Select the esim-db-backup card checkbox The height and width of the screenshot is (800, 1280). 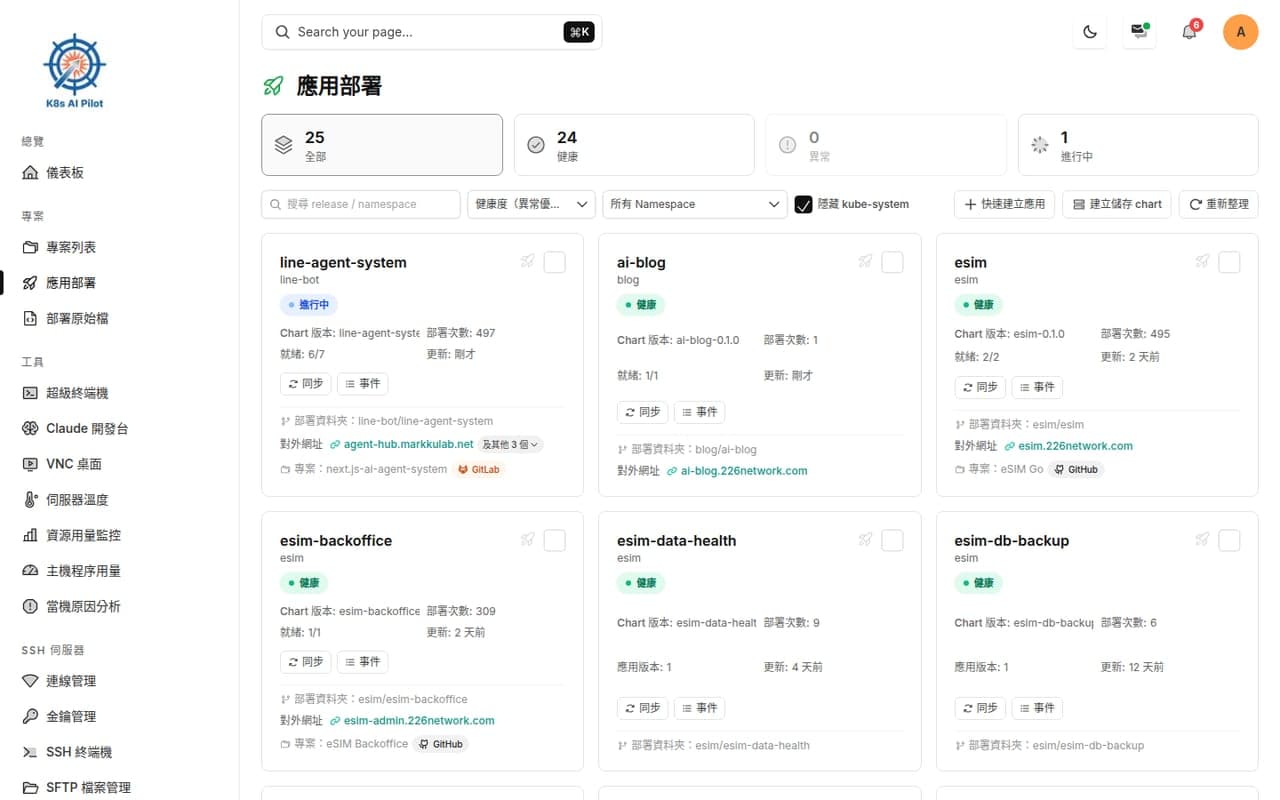click(x=1229, y=540)
